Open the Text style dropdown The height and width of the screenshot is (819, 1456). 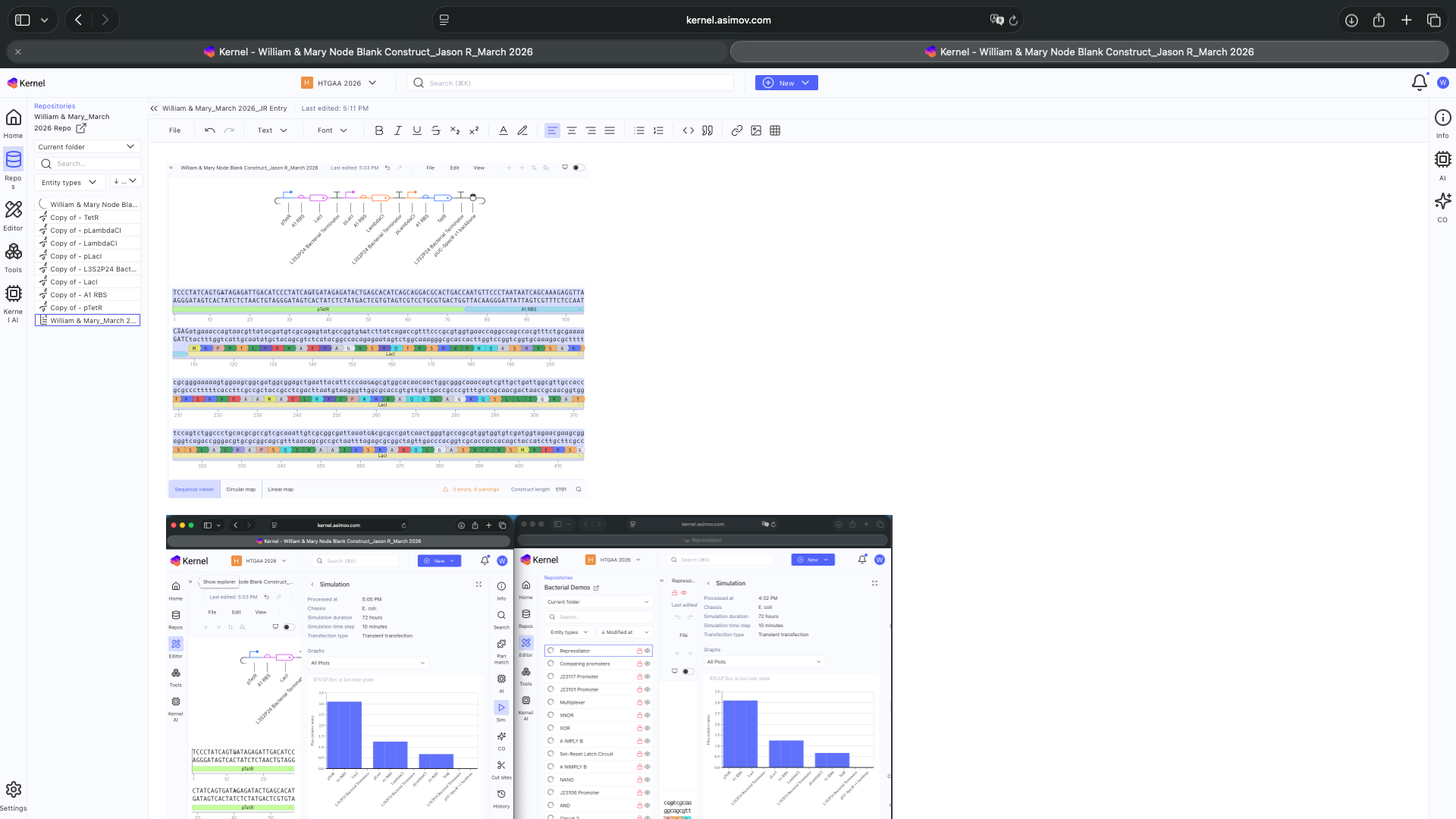[272, 130]
